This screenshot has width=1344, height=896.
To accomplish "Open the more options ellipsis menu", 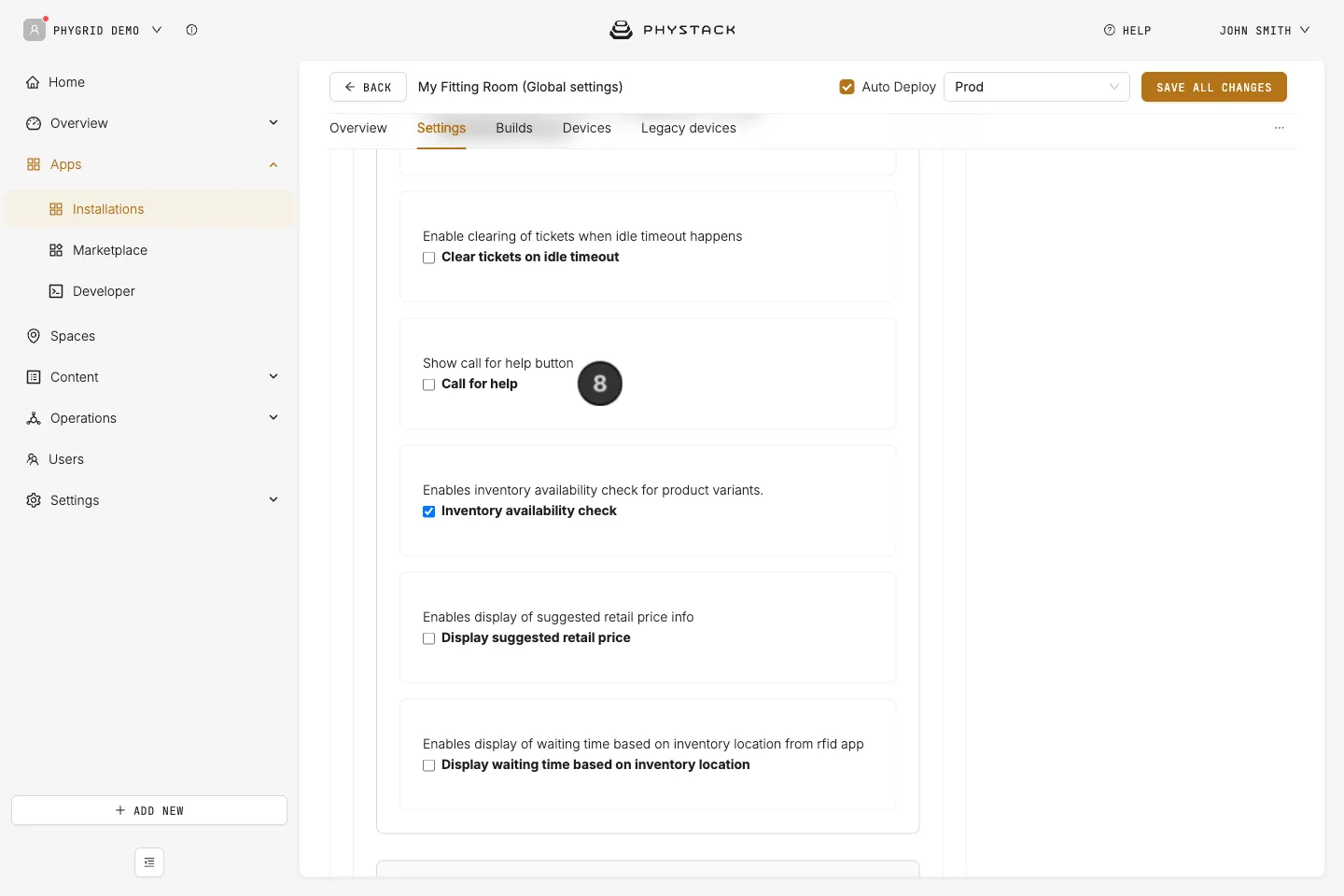I will pos(1280,128).
